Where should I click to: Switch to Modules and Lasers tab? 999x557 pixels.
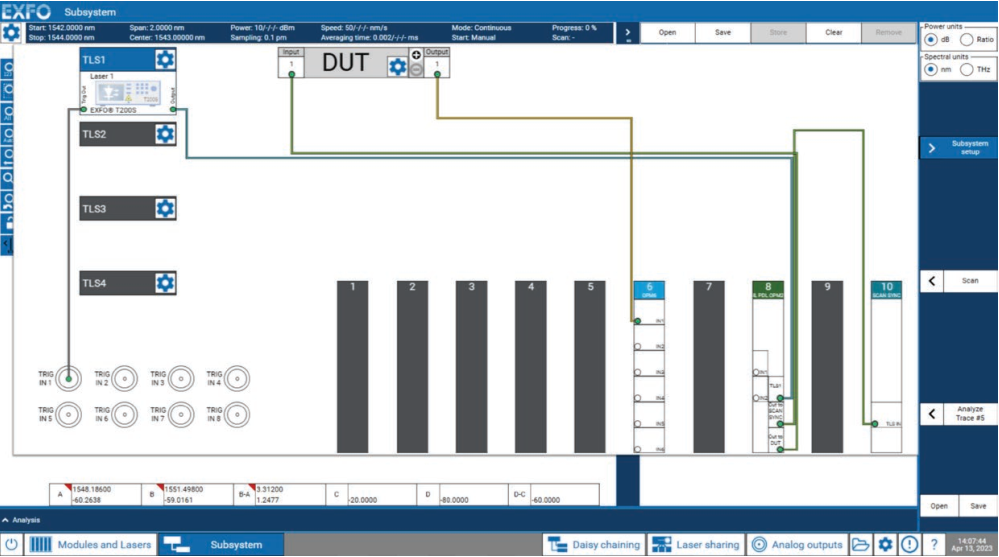point(91,545)
